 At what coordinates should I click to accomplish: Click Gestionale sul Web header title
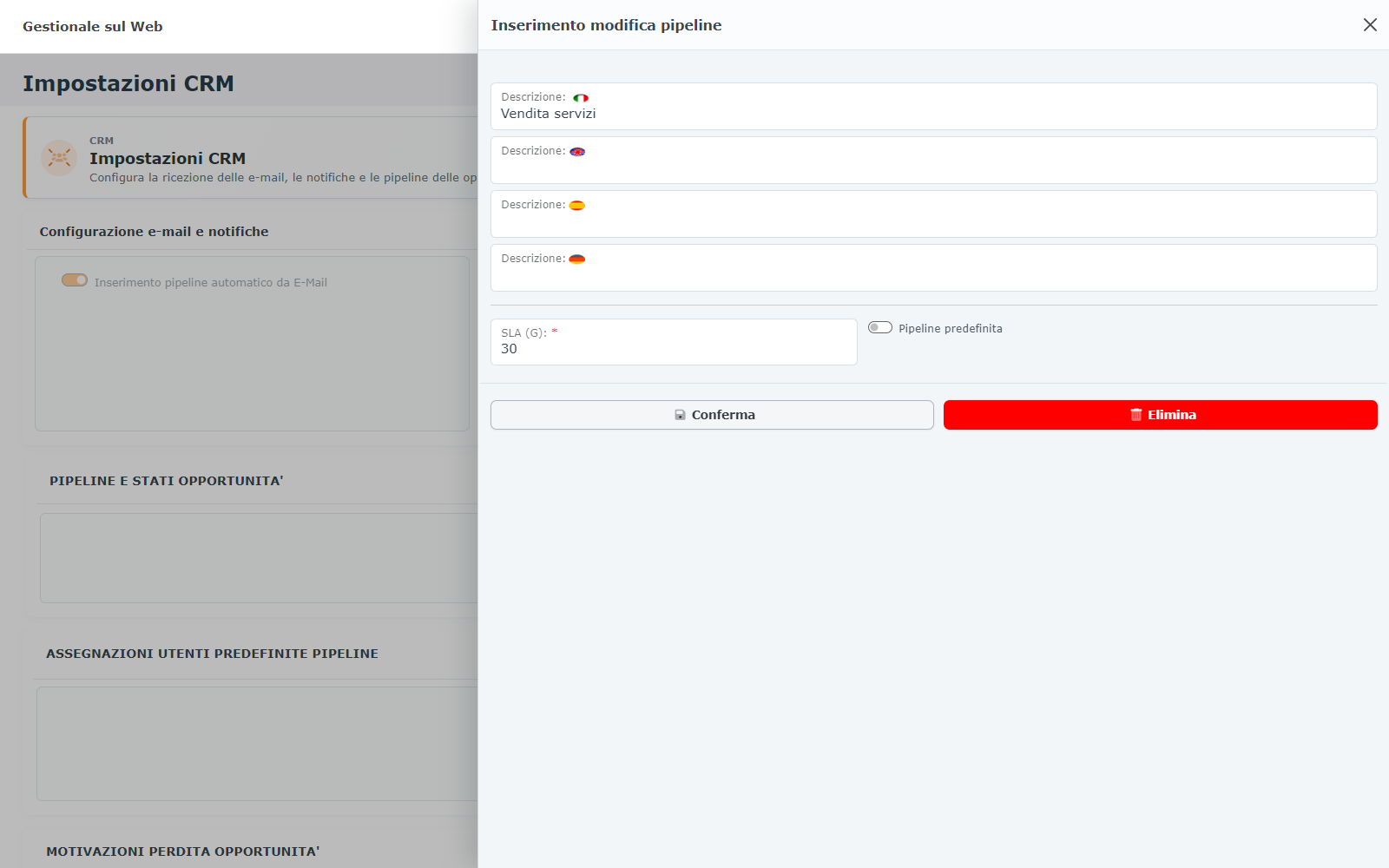(93, 27)
